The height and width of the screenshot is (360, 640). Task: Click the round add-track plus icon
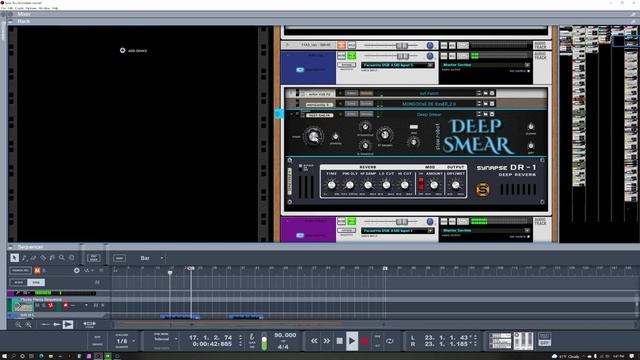(76, 270)
